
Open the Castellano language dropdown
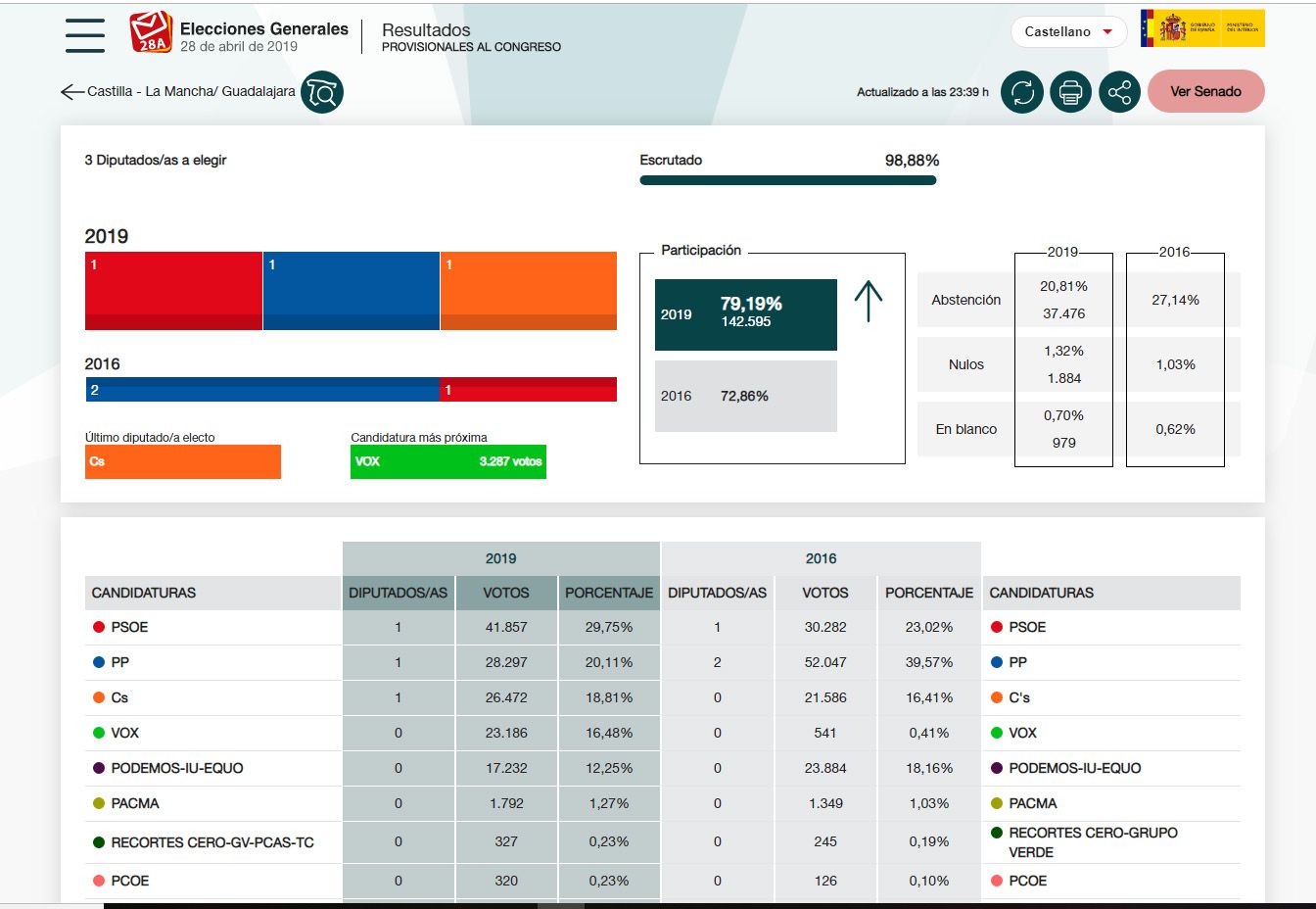tap(1068, 31)
